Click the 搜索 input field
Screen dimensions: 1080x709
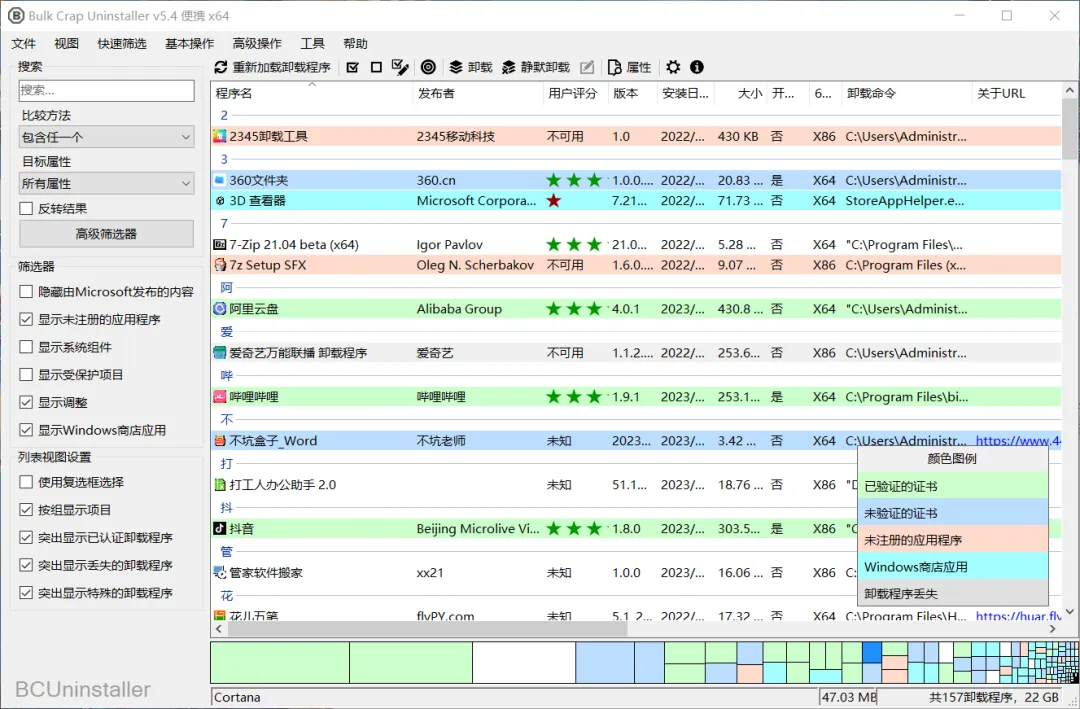[107, 90]
